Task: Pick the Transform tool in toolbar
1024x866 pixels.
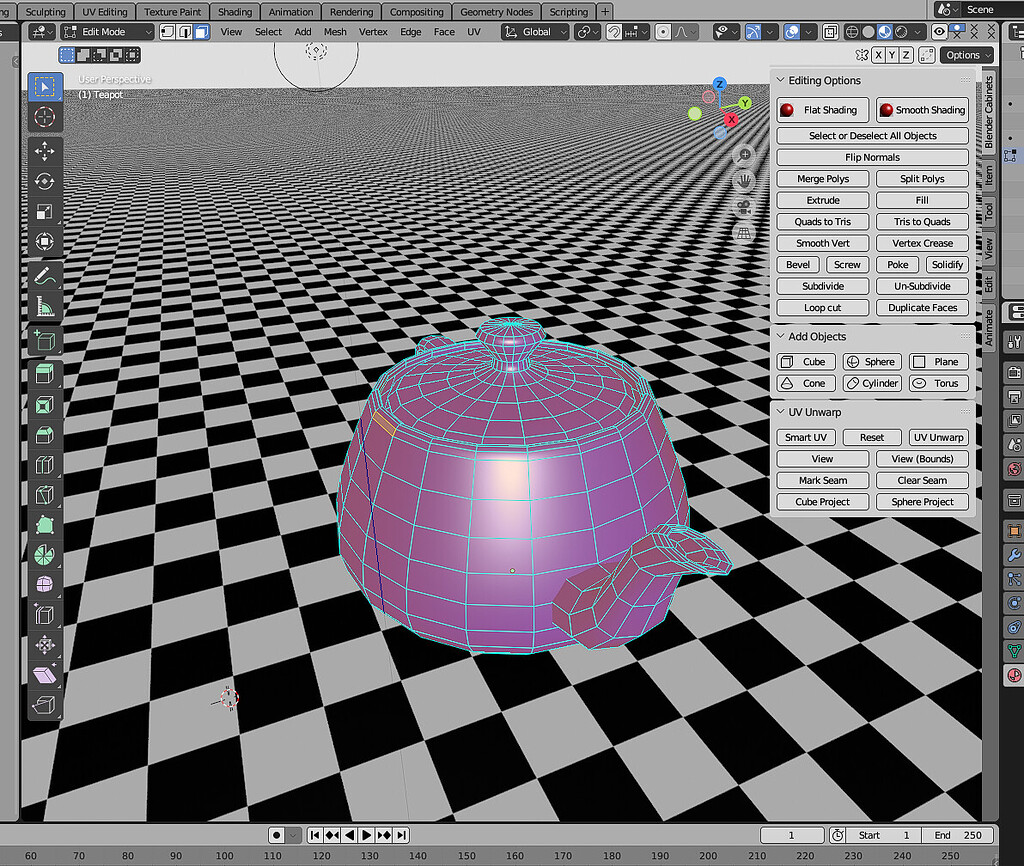Action: coord(44,242)
